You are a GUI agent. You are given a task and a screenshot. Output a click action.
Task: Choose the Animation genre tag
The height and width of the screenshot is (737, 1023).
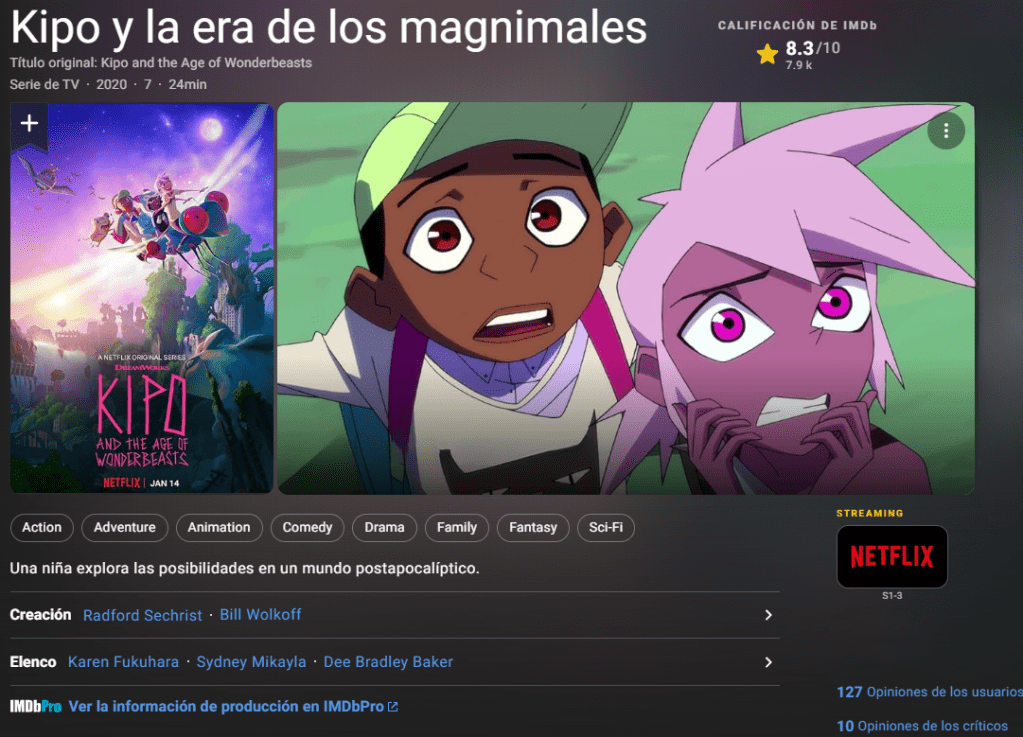point(219,528)
